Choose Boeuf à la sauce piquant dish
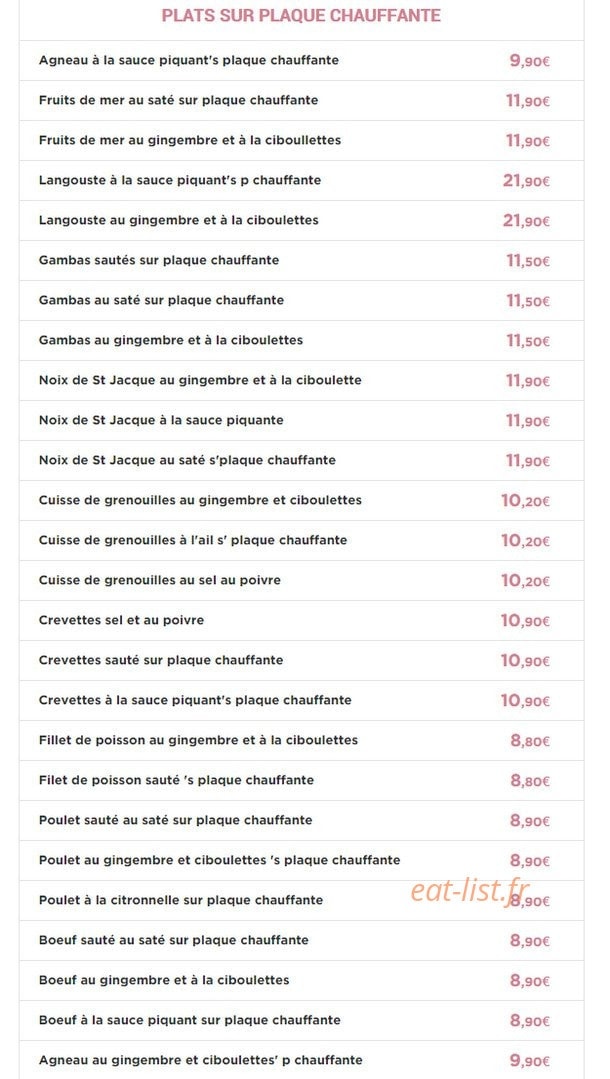Viewport: 610px width, 1079px height. coord(301,1020)
